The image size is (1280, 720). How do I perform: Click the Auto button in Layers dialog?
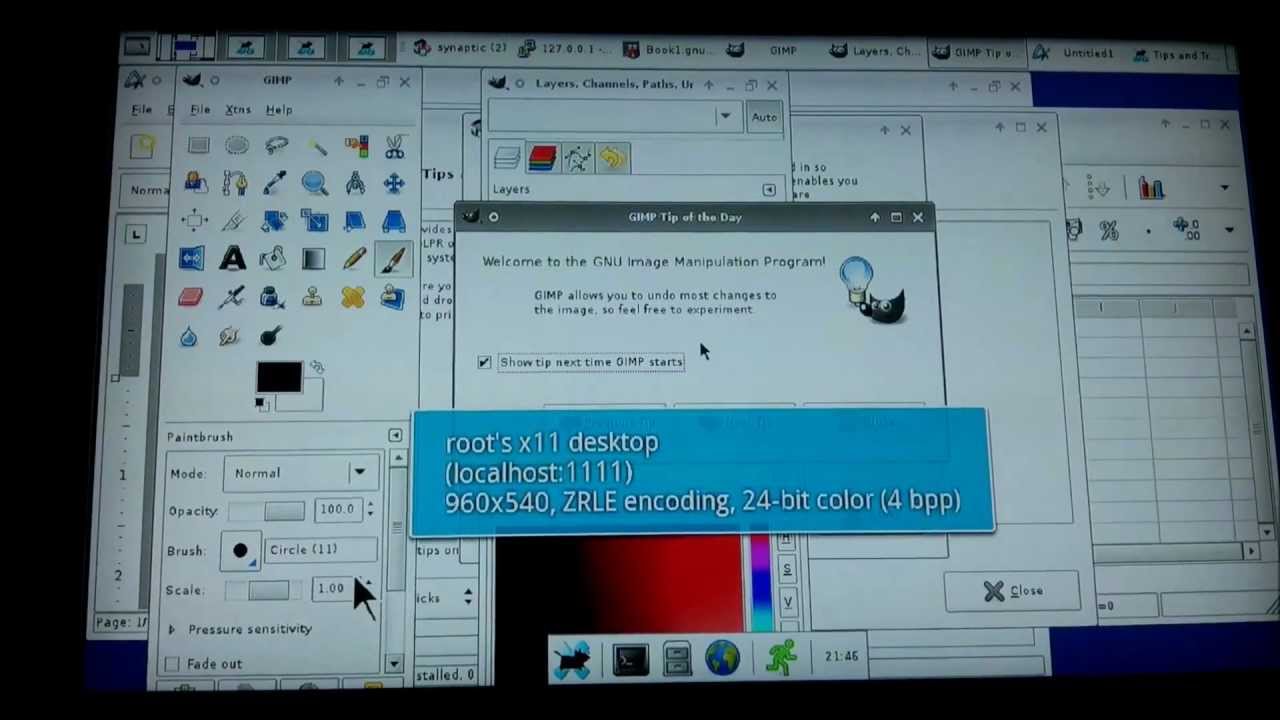[x=764, y=117]
